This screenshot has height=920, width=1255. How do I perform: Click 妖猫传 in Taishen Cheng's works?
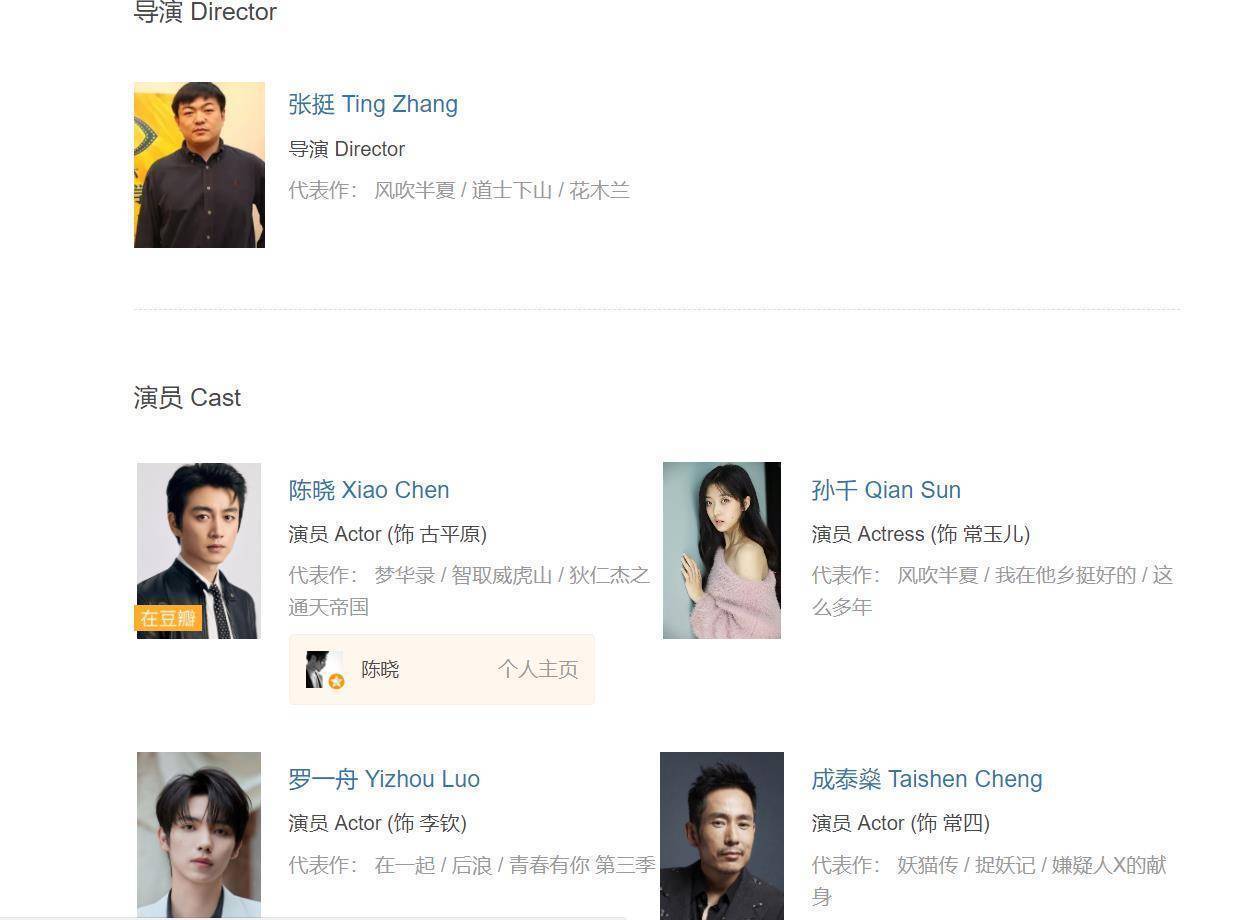pos(927,865)
